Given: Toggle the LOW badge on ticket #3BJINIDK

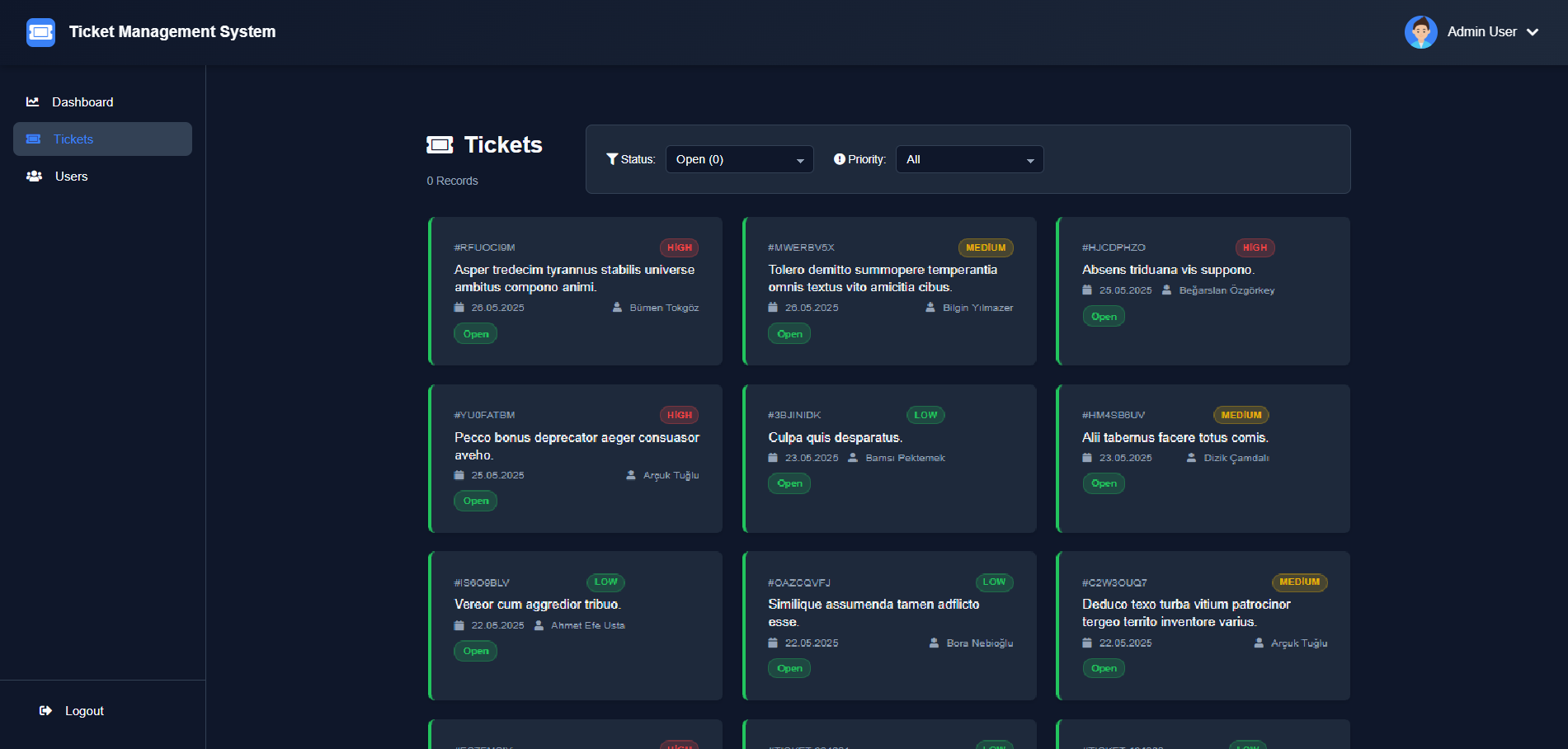Looking at the screenshot, I should point(925,415).
